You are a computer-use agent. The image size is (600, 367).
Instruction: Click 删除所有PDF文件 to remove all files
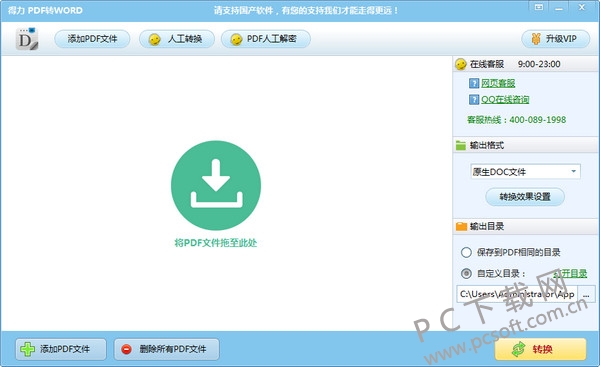pos(166,349)
